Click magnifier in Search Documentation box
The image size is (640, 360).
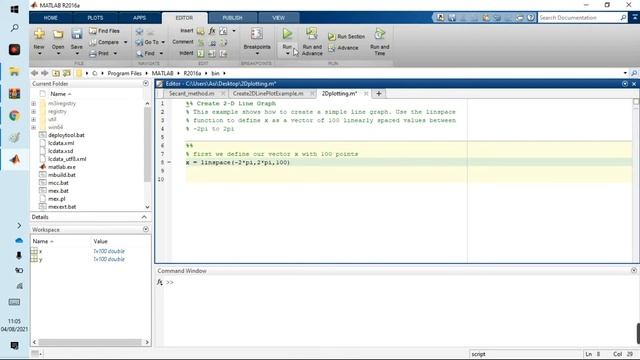click(x=623, y=18)
